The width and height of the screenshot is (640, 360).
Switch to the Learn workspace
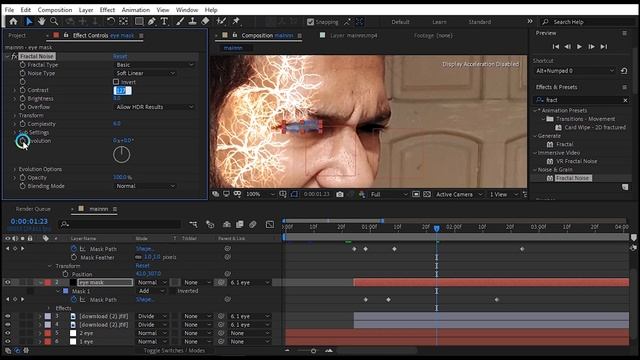pyautogui.click(x=439, y=22)
